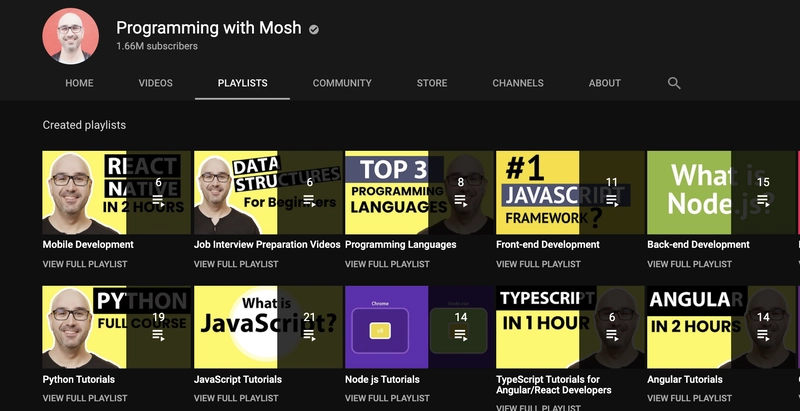Click Data Structures For Beginners thumbnail
This screenshot has height=411, width=800.
pos(268,192)
